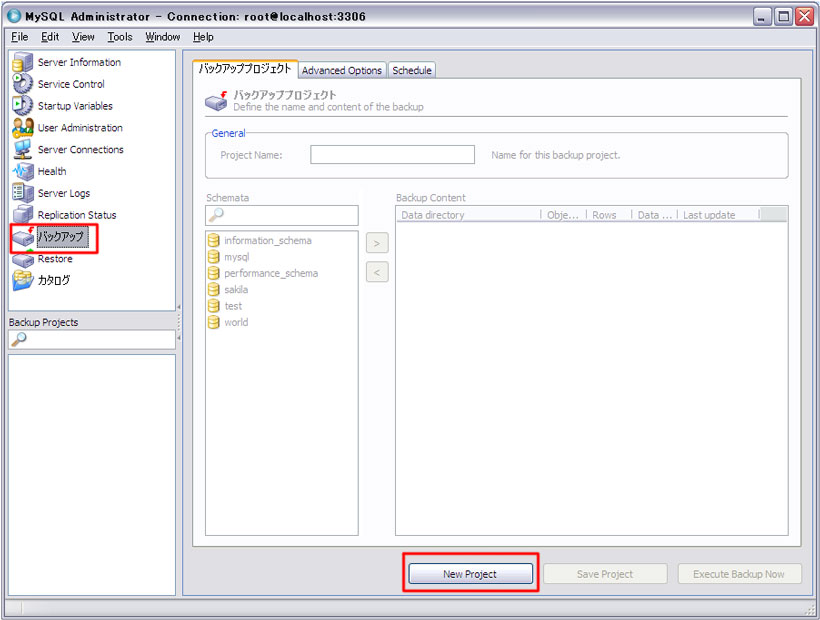This screenshot has width=820, height=620.
Task: Click the world database icon
Action: [213, 322]
